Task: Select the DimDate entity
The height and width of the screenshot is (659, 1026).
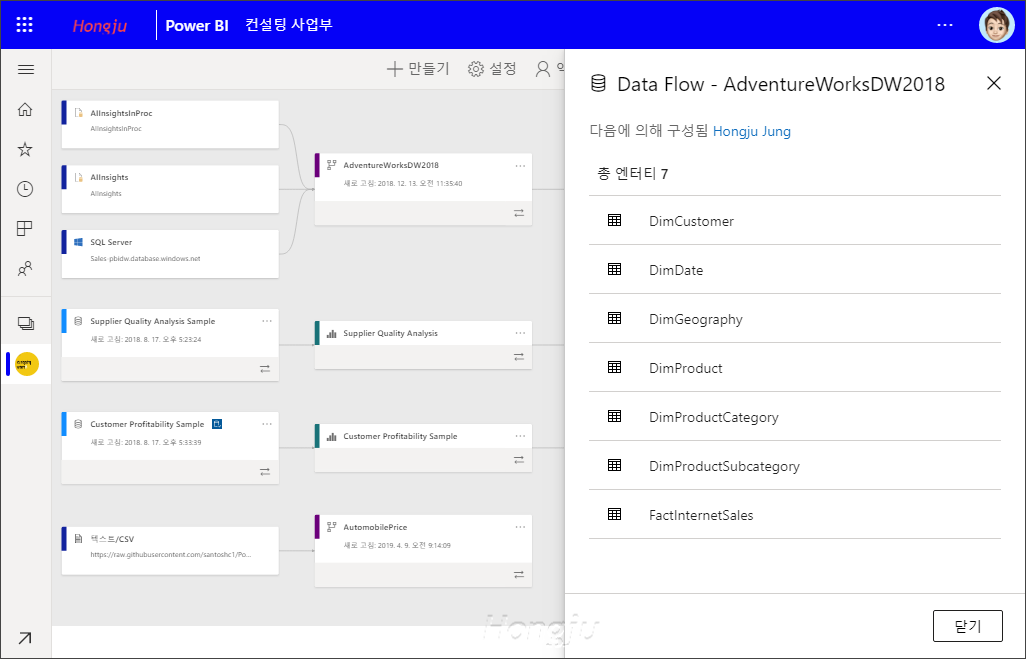Action: click(795, 270)
